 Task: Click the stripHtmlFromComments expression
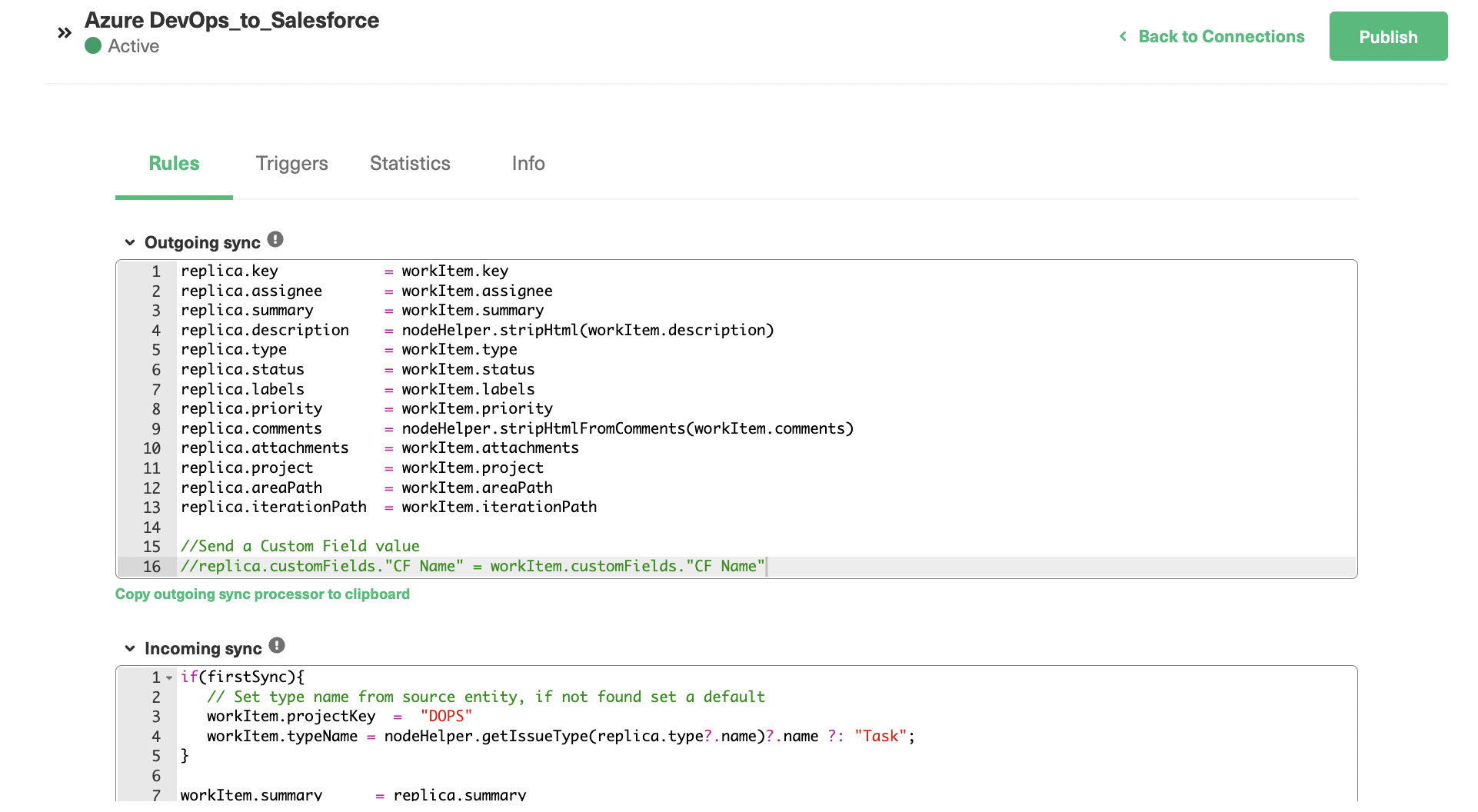(627, 429)
